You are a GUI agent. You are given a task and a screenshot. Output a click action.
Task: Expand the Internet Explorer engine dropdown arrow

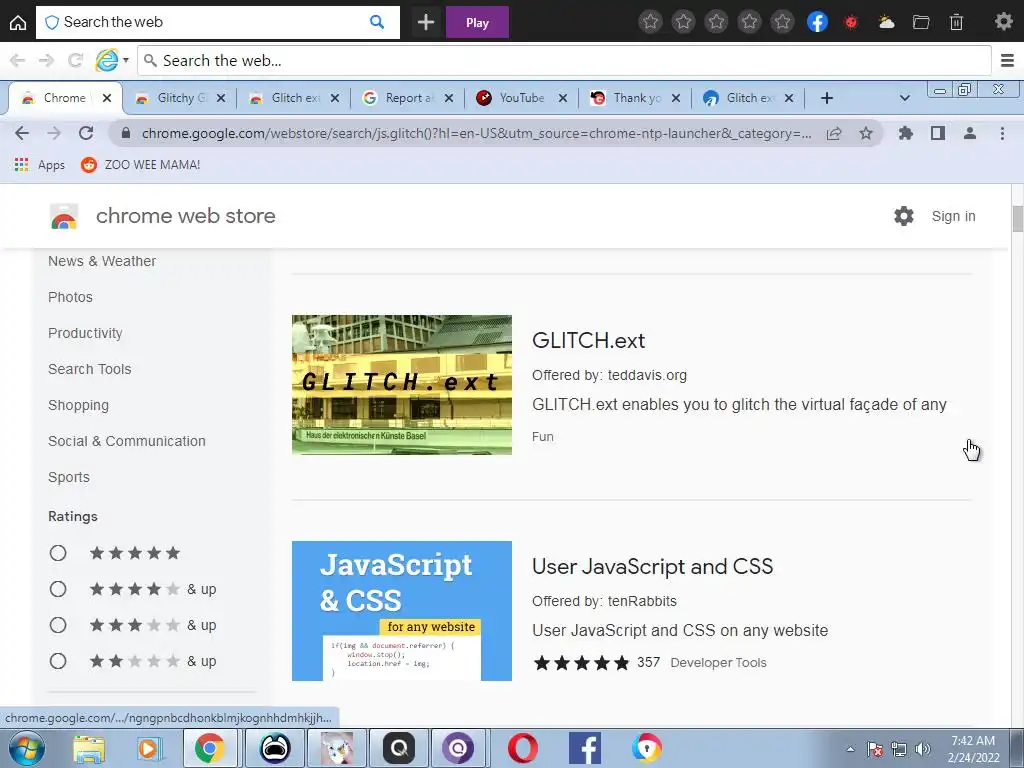click(x=126, y=61)
